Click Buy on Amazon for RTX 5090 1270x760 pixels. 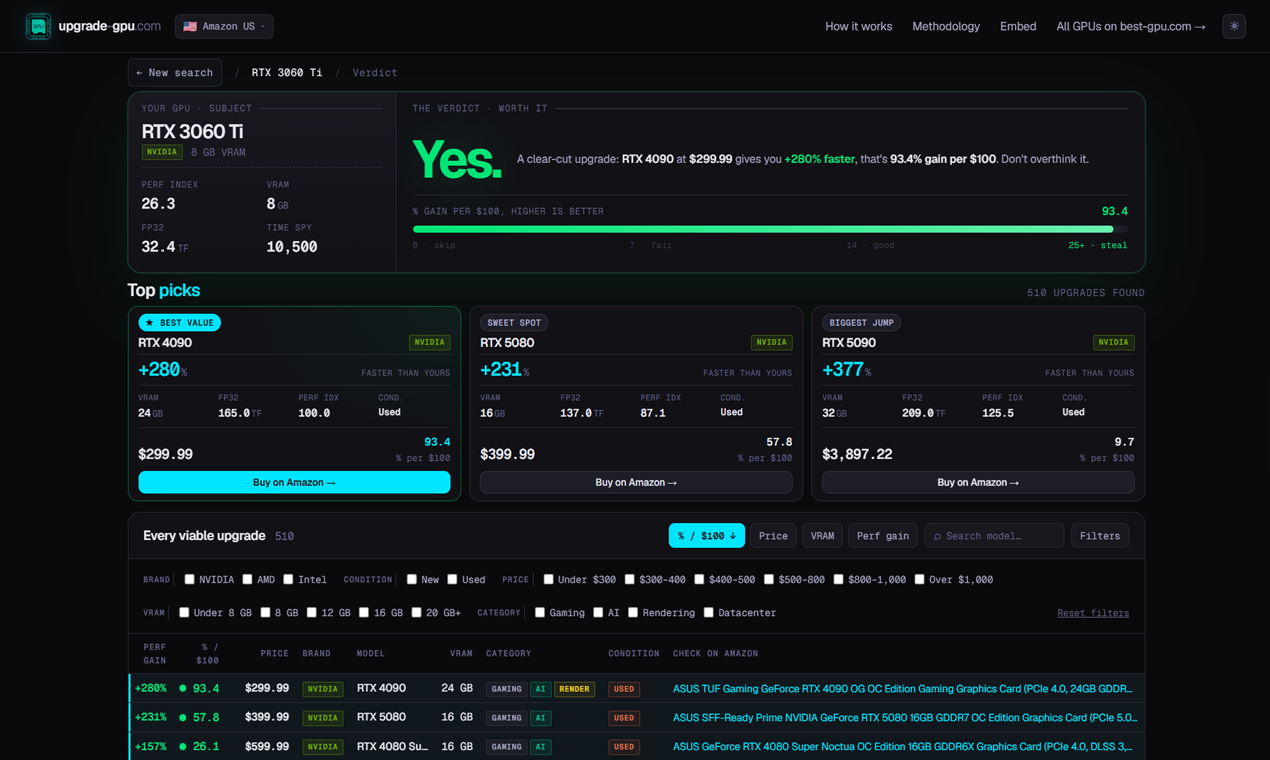[978, 482]
